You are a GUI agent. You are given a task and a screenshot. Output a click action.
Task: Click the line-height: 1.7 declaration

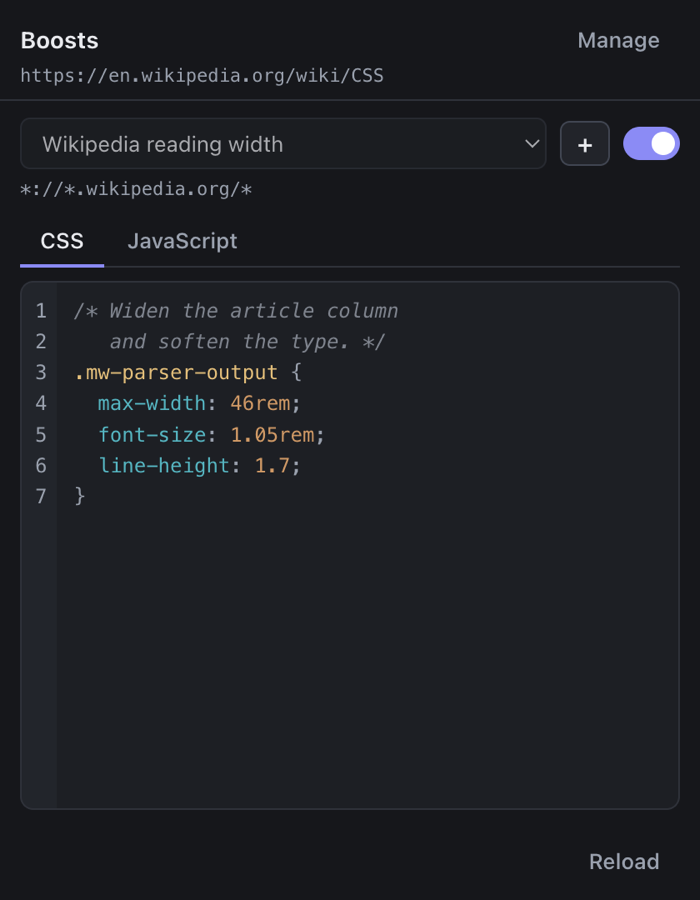click(x=199, y=465)
